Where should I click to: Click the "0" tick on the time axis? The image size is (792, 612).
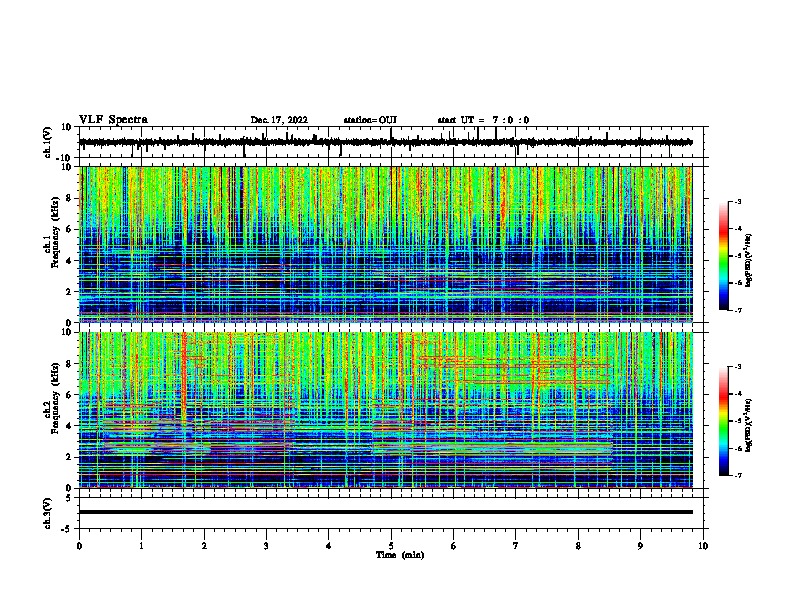[79, 545]
